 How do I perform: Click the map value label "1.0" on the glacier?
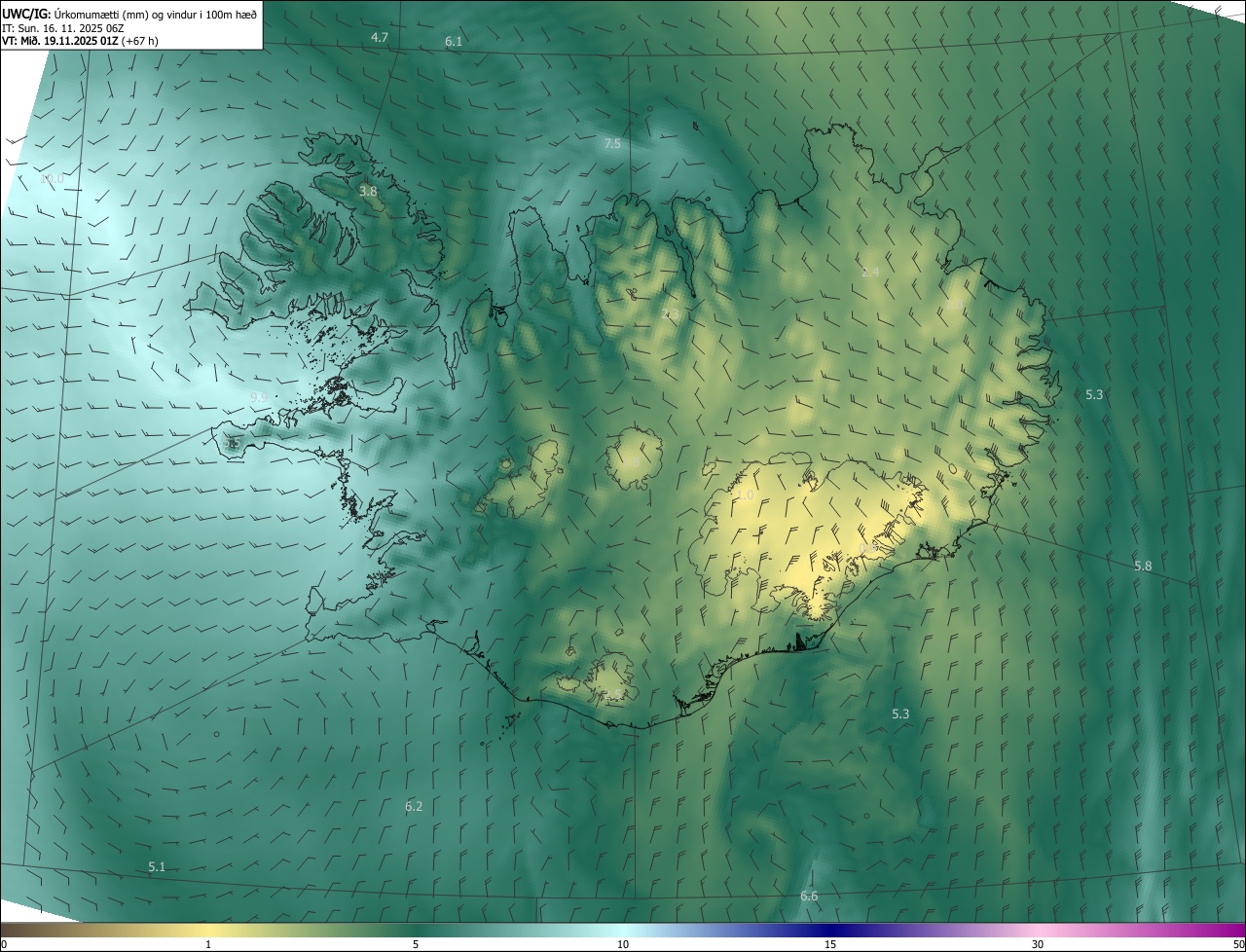click(746, 495)
